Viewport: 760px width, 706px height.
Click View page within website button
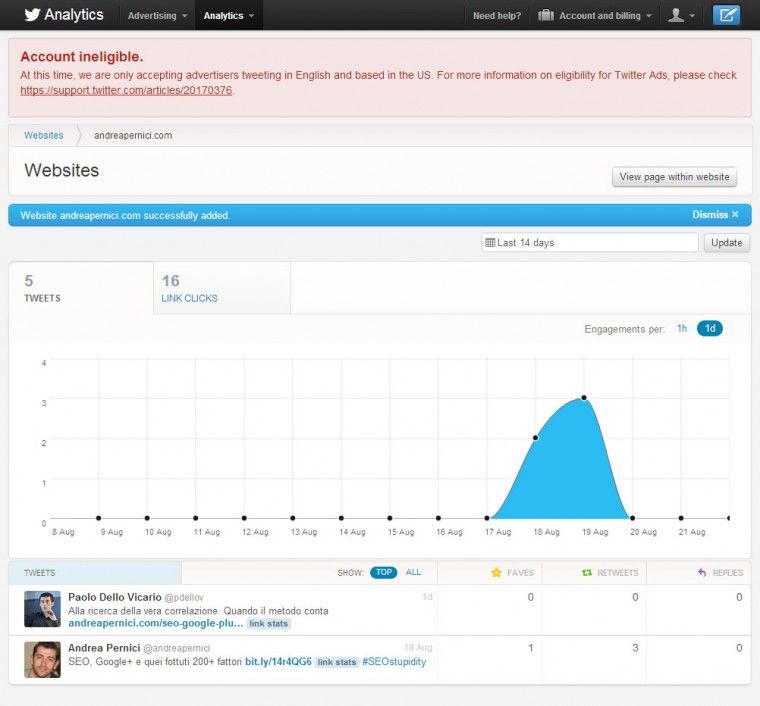[674, 177]
